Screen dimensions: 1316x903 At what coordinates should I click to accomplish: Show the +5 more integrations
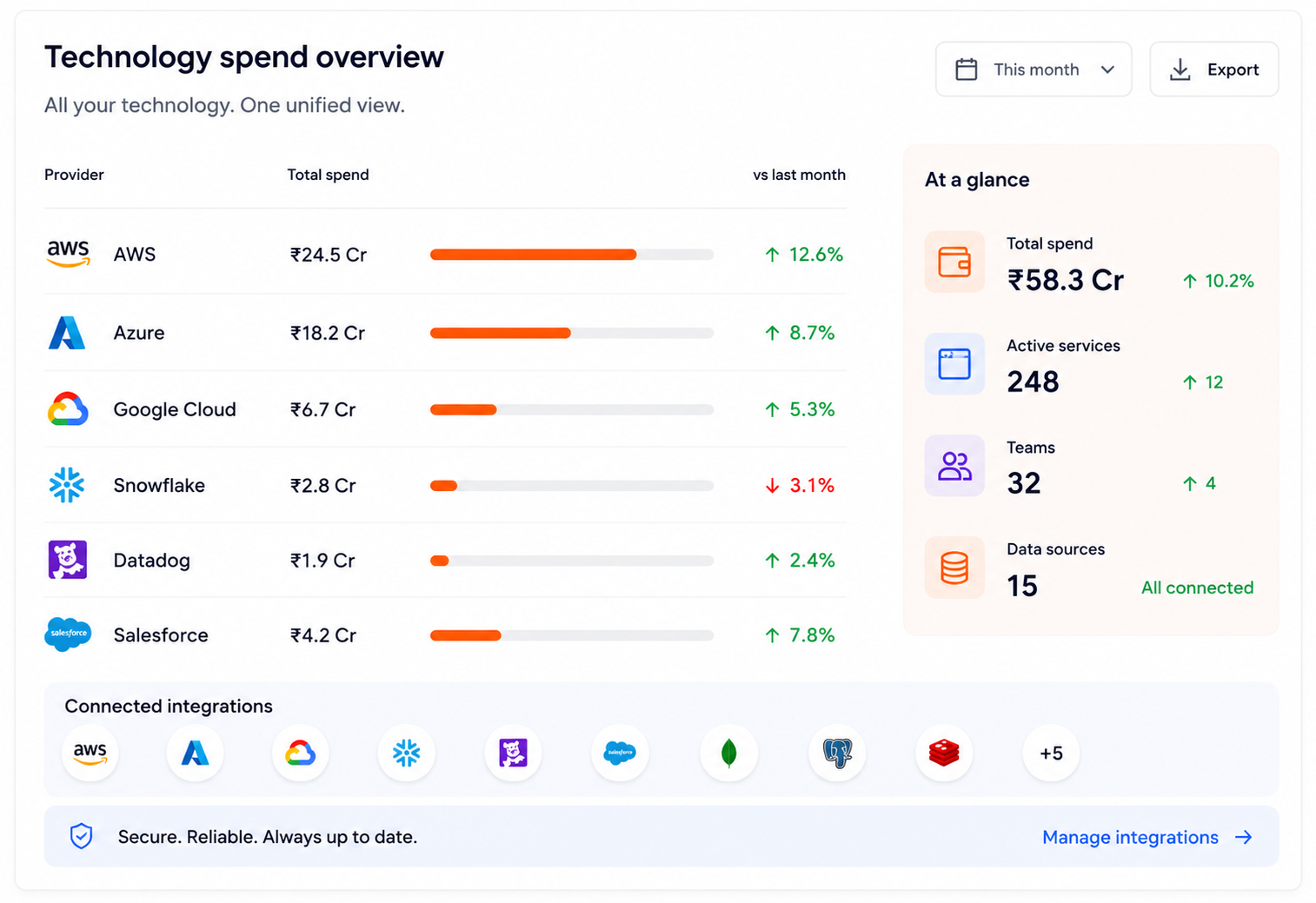click(1051, 753)
